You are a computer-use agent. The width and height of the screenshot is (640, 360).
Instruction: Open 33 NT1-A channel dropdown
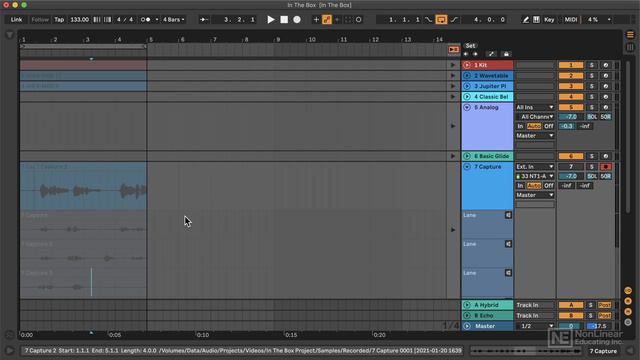[535, 176]
